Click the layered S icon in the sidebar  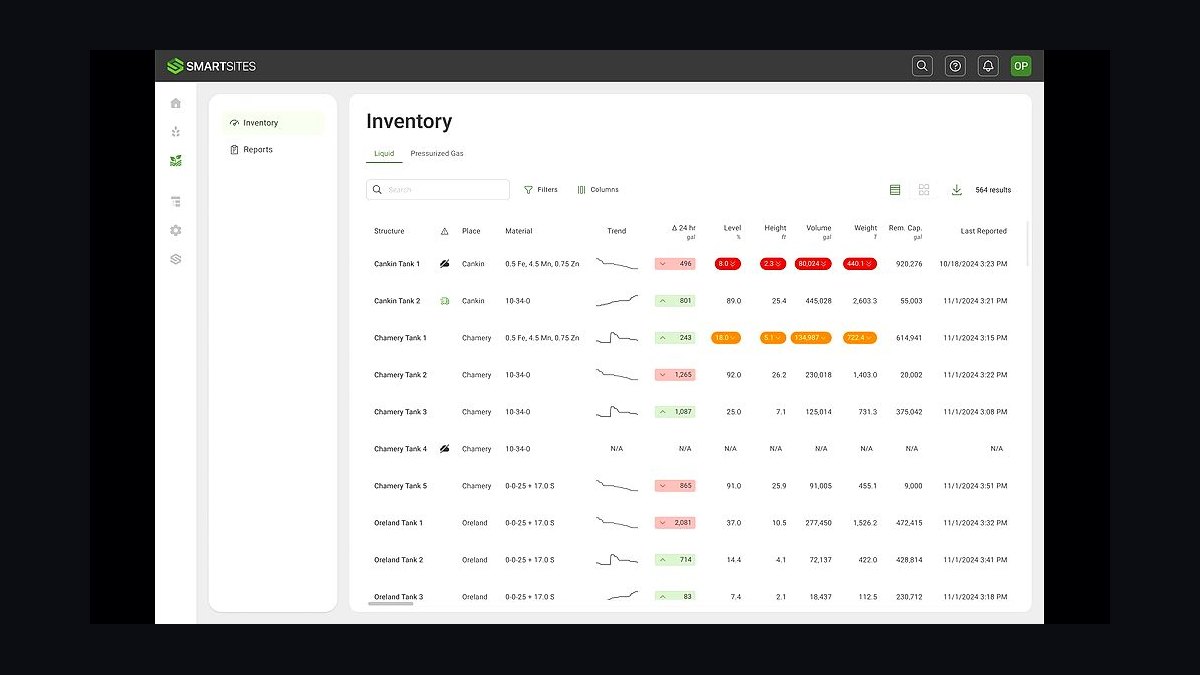[176, 259]
